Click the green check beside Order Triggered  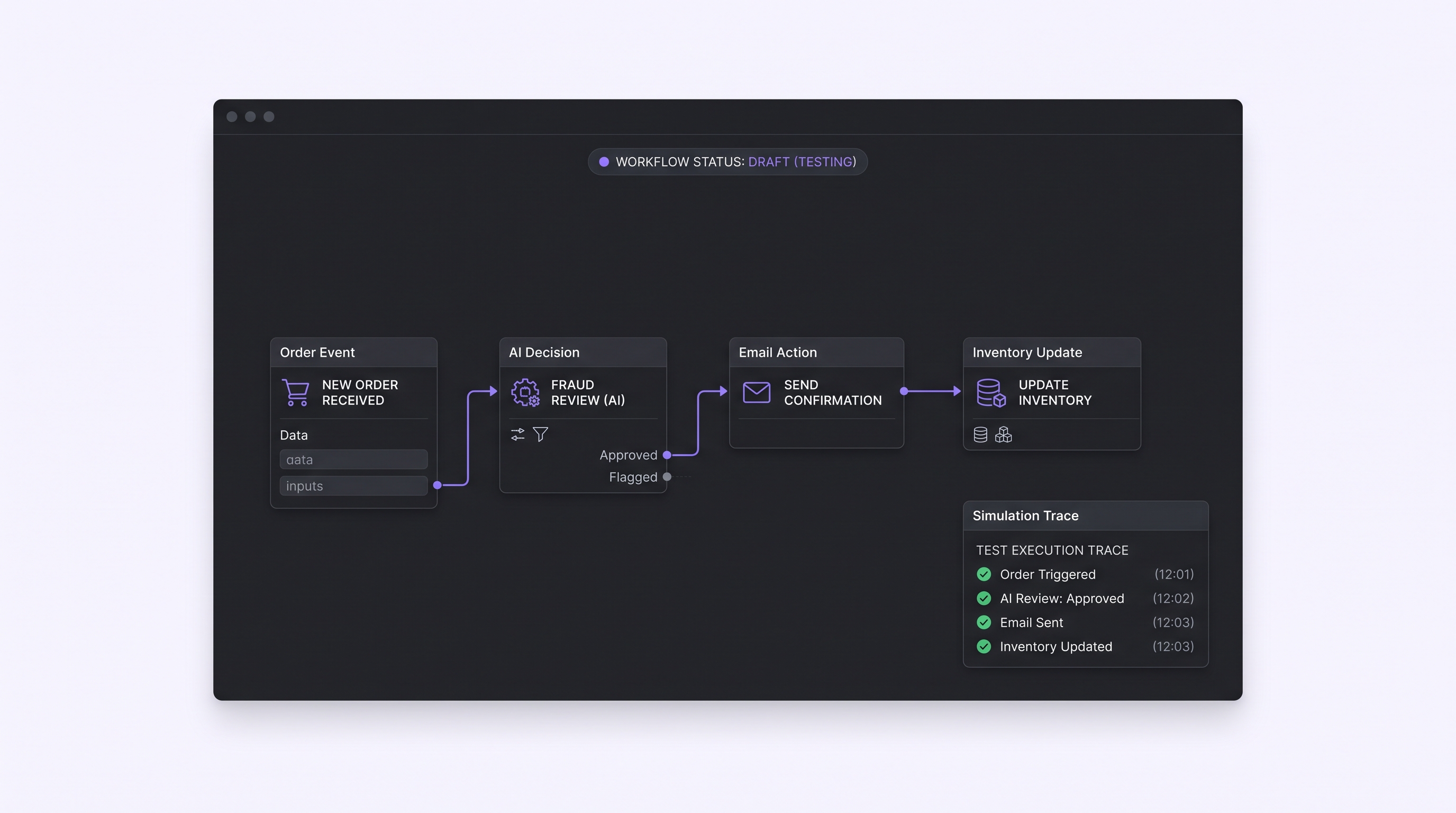click(x=984, y=574)
